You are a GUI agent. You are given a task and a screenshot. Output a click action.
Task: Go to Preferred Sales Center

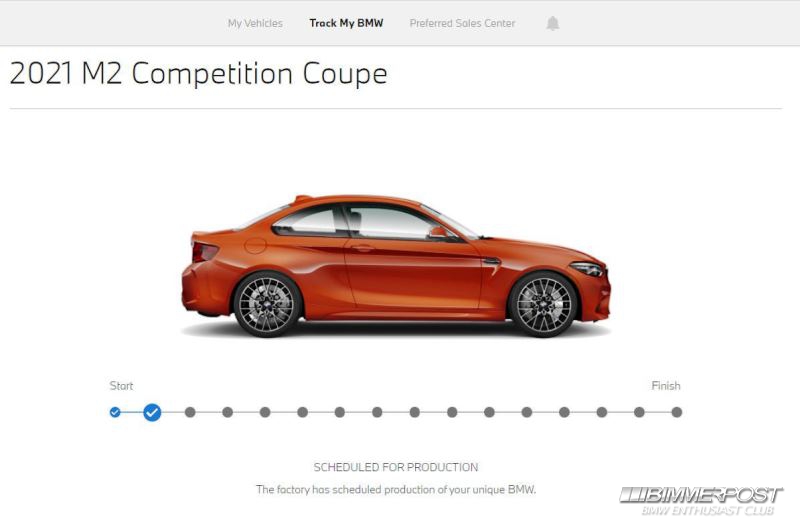click(x=462, y=23)
